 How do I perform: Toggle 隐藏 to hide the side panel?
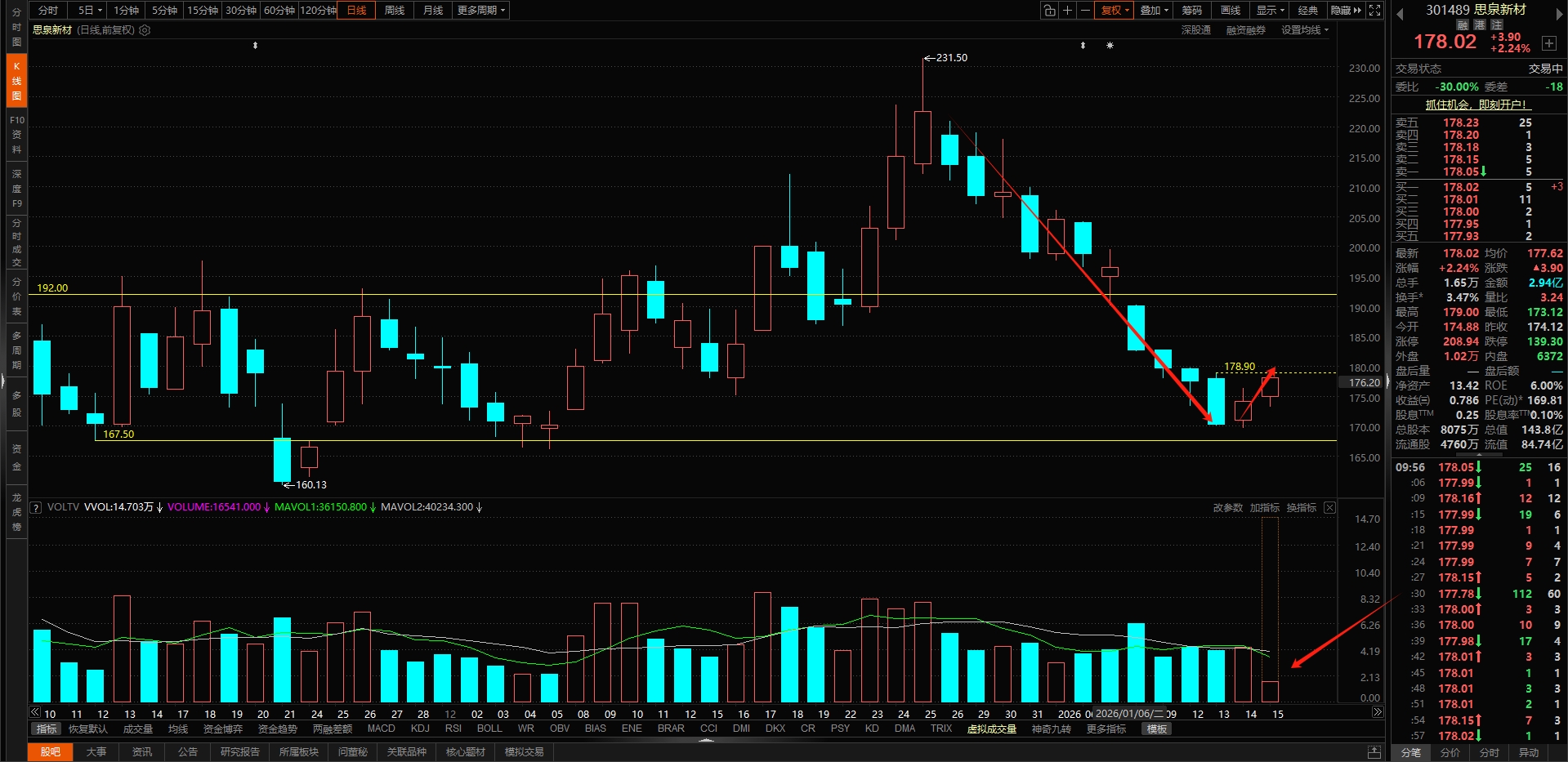pyautogui.click(x=1346, y=10)
